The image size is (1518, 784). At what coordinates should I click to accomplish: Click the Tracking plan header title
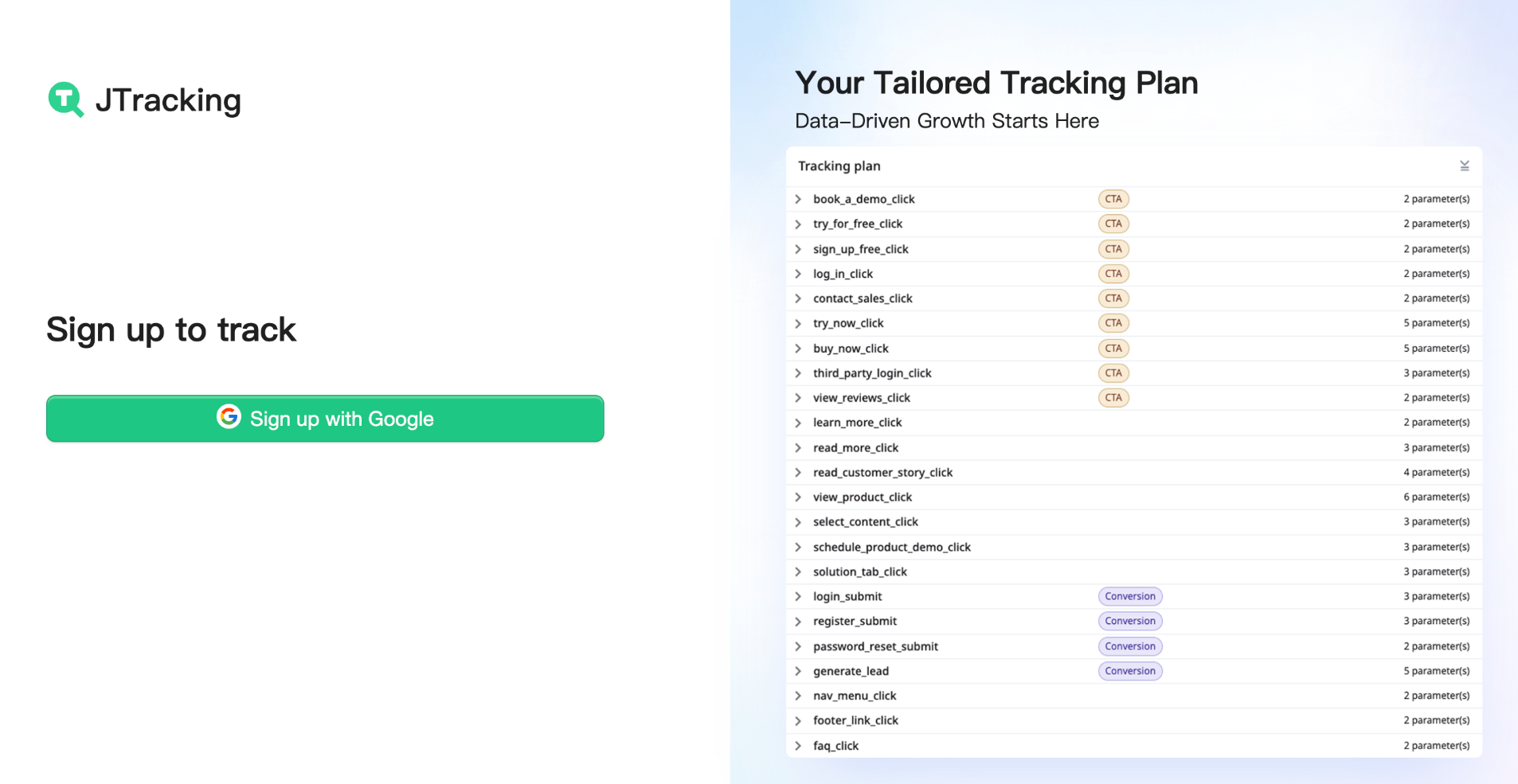pos(839,166)
